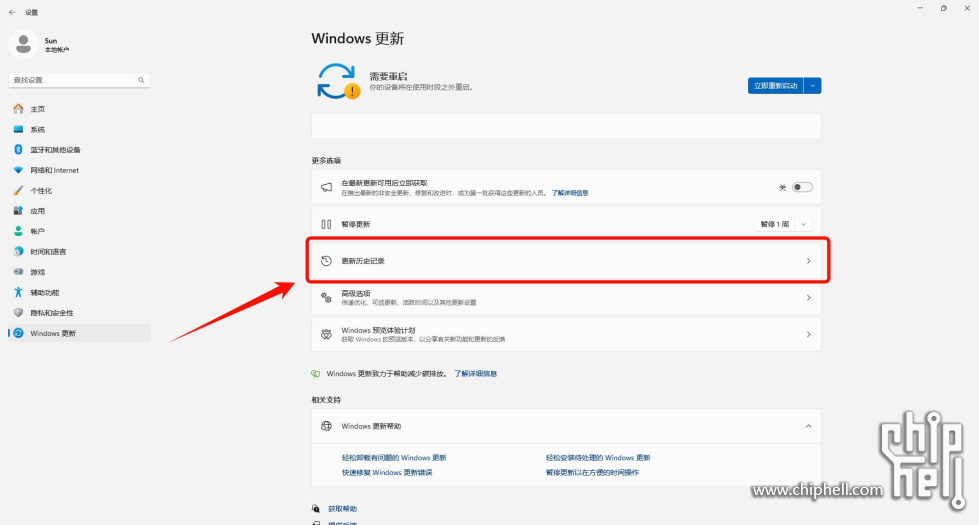This screenshot has width=979, height=525.
Task: Click the pause icon beside 暂停更新
Action: click(x=326, y=224)
